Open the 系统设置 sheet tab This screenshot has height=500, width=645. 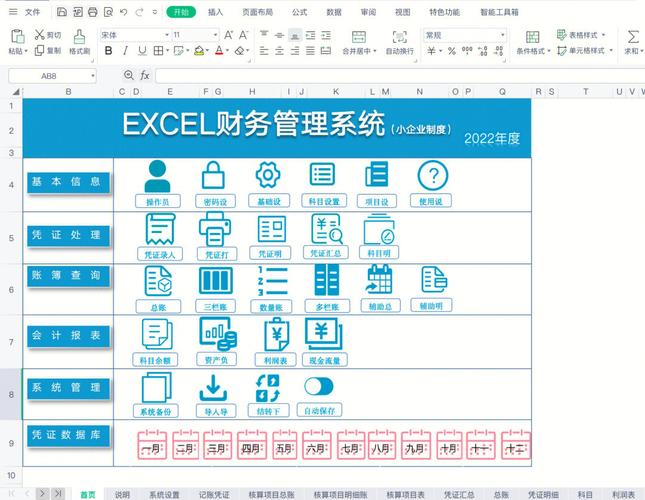pyautogui.click(x=164, y=495)
